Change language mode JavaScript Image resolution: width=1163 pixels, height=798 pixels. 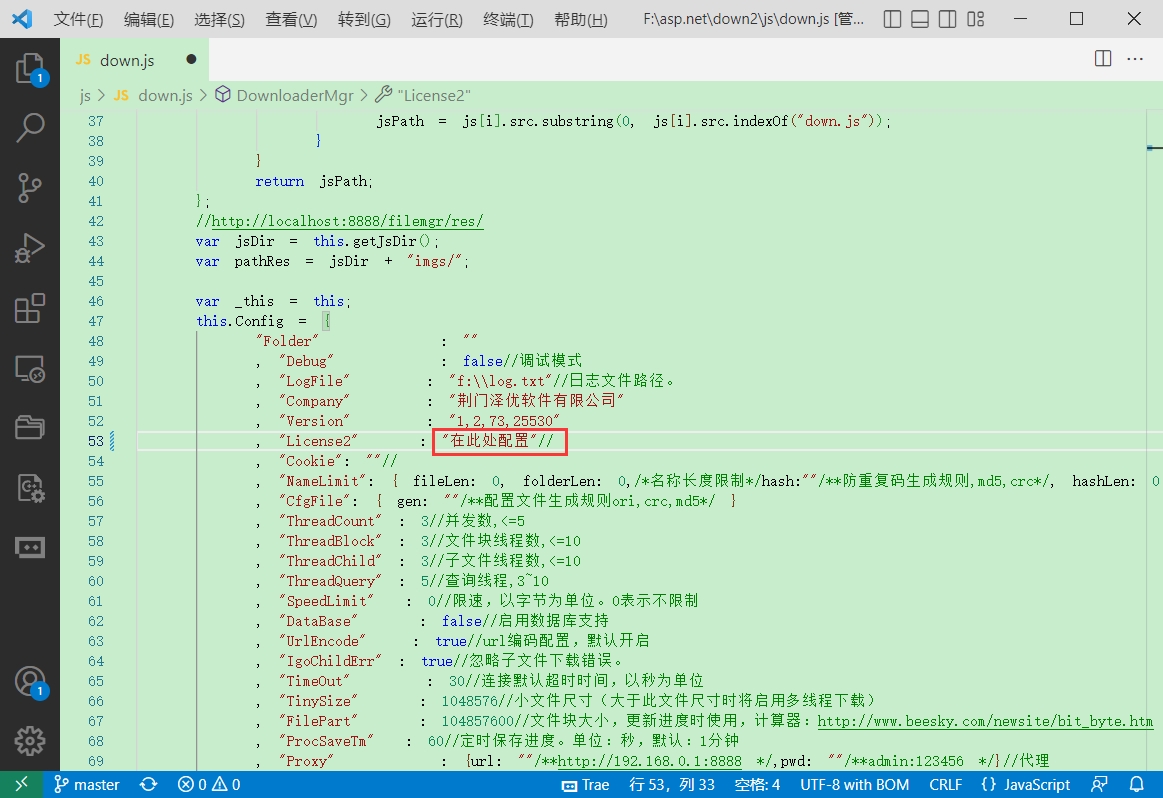click(x=1026, y=784)
